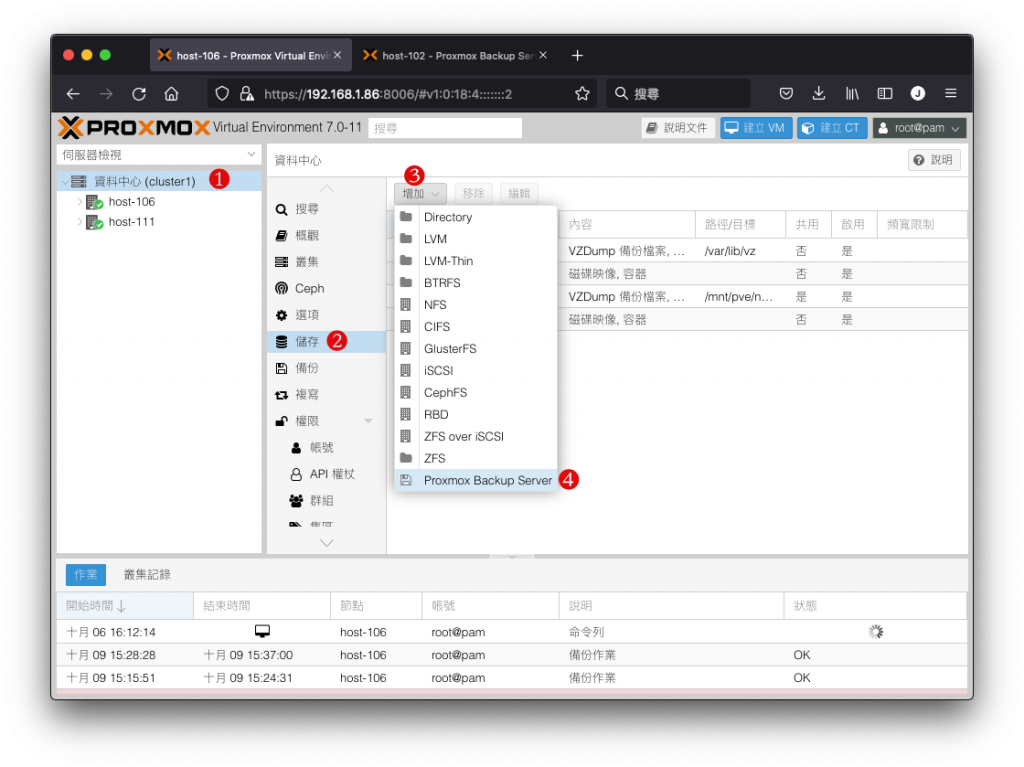This screenshot has width=1024, height=767.
Task: Reload the page with the refresh icon
Action: [x=138, y=94]
